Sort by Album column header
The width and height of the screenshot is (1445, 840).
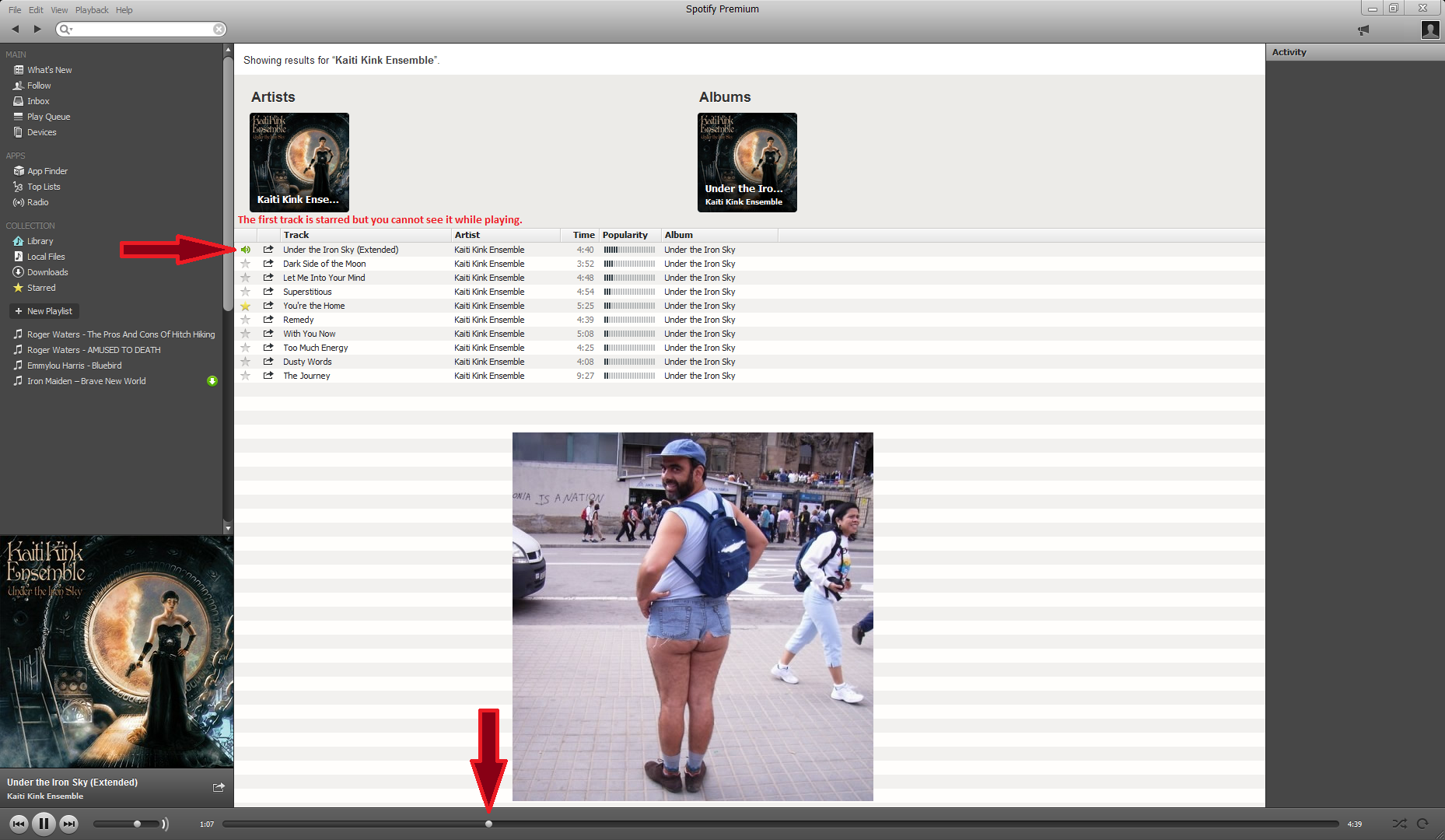tap(719, 235)
